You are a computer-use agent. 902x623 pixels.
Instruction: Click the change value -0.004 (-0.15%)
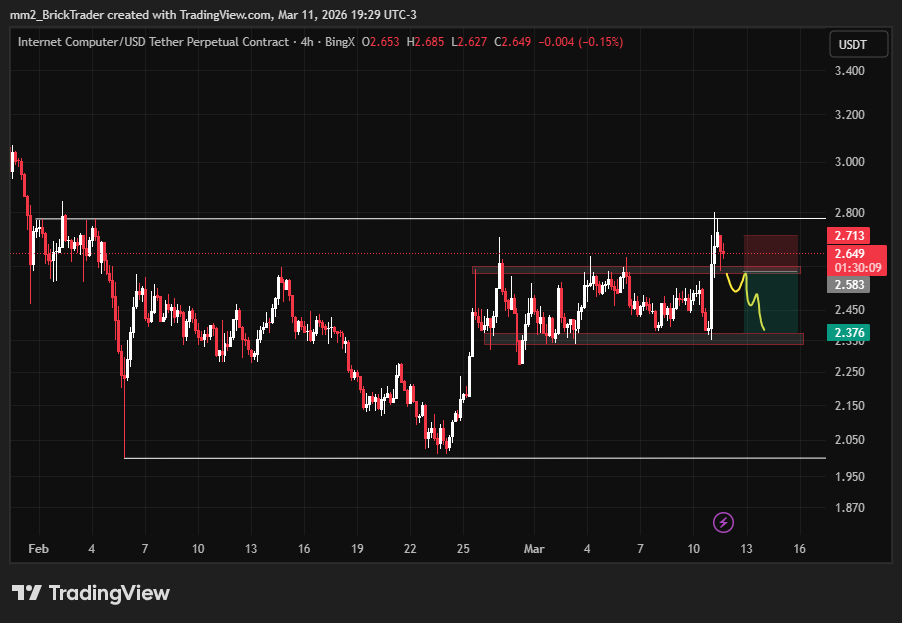[580, 42]
